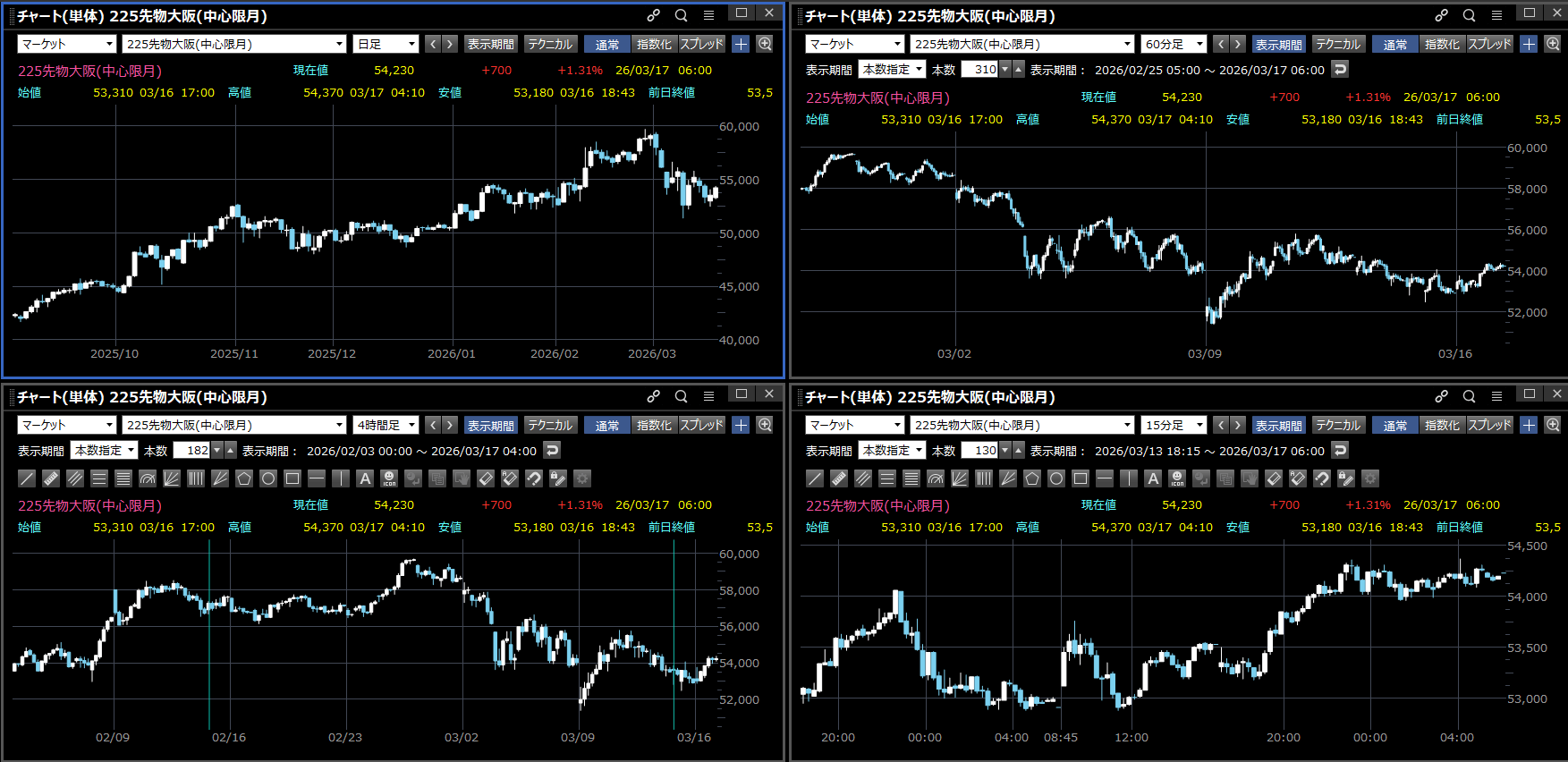This screenshot has height=762, width=1568.
Task: Click the link chain icon in the 日足 chart title bar
Action: point(654,15)
